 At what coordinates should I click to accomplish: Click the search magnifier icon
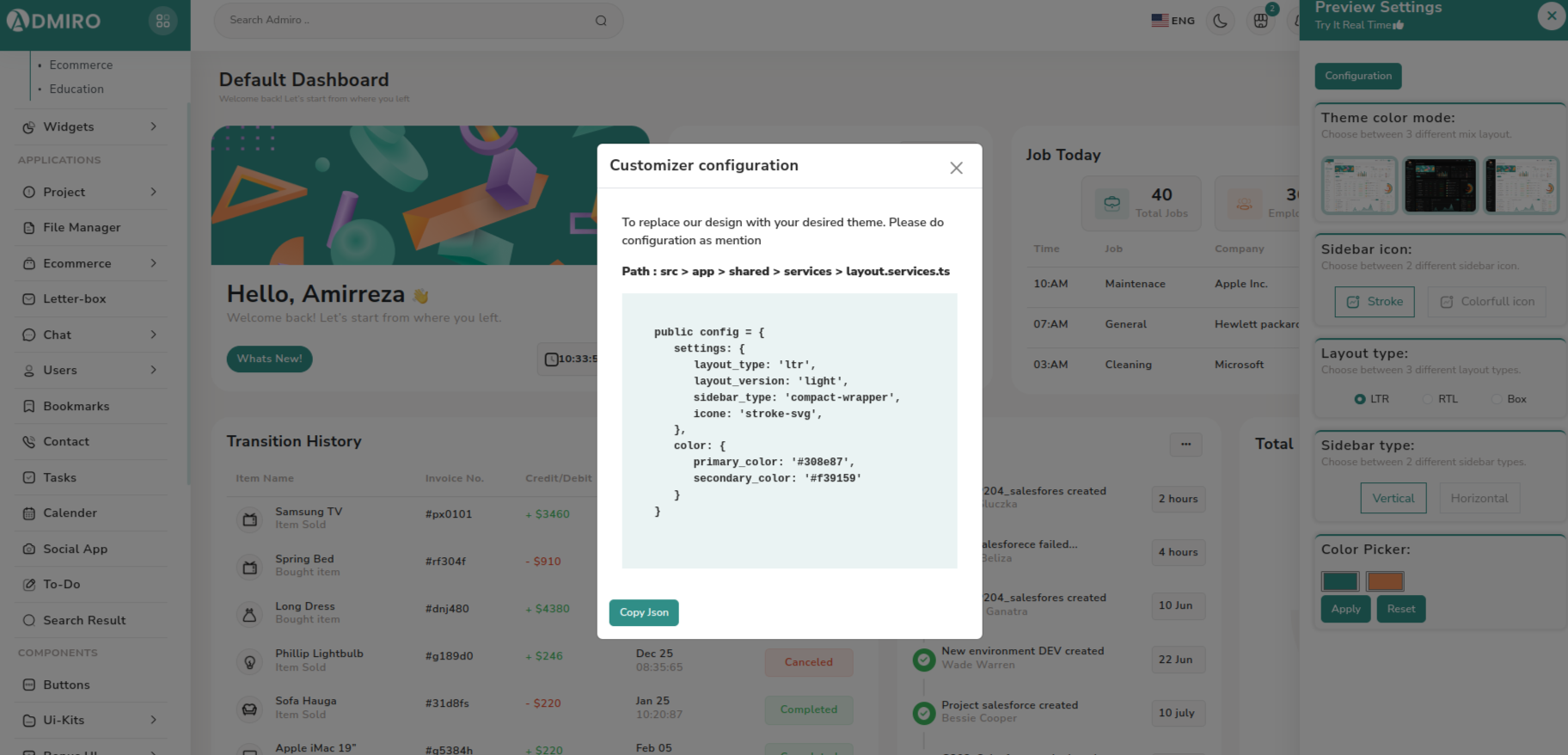pos(601,21)
